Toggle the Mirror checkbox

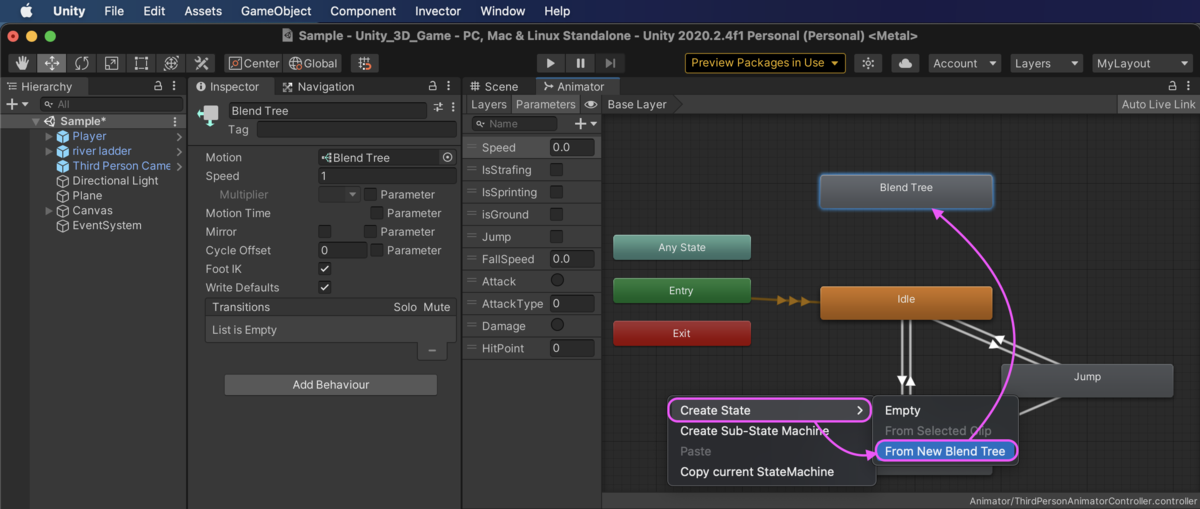coord(324,232)
